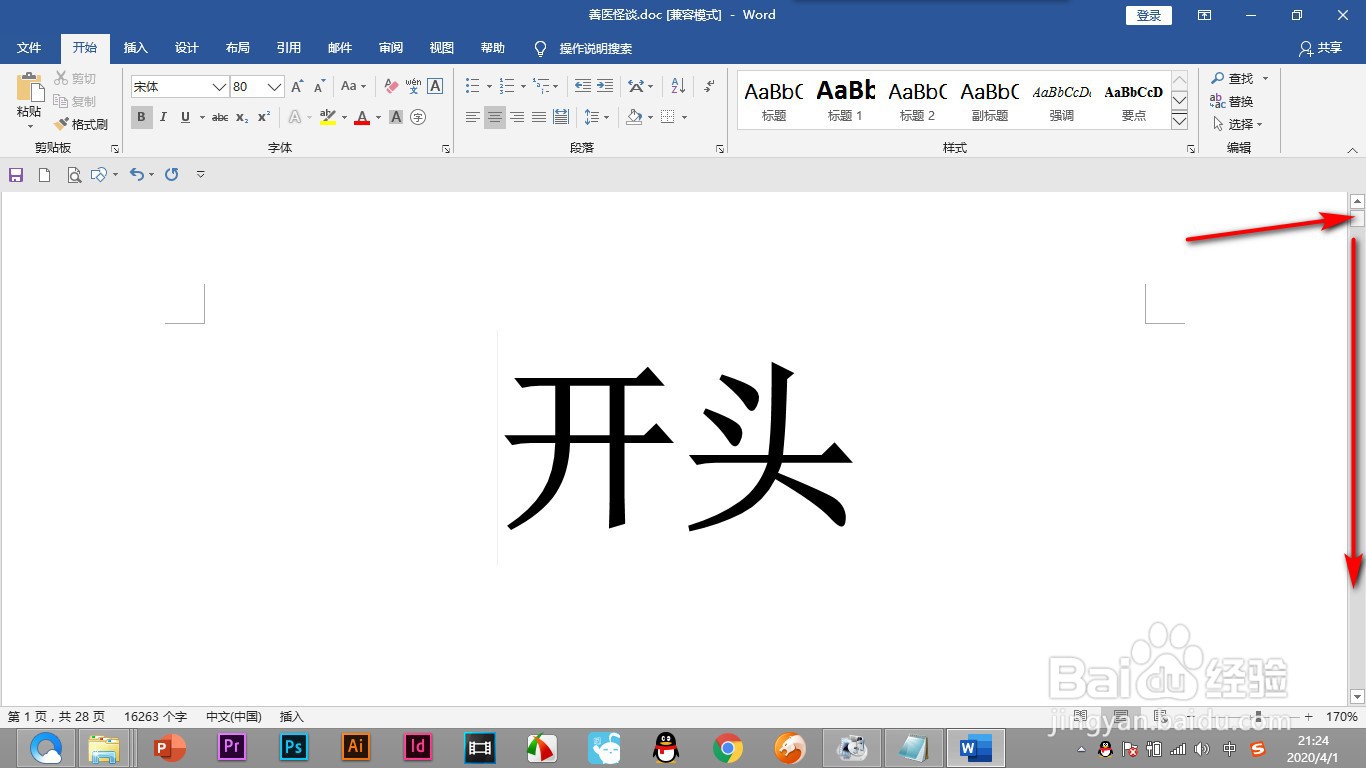Expand the bullets list dropdown arrow

click(489, 87)
